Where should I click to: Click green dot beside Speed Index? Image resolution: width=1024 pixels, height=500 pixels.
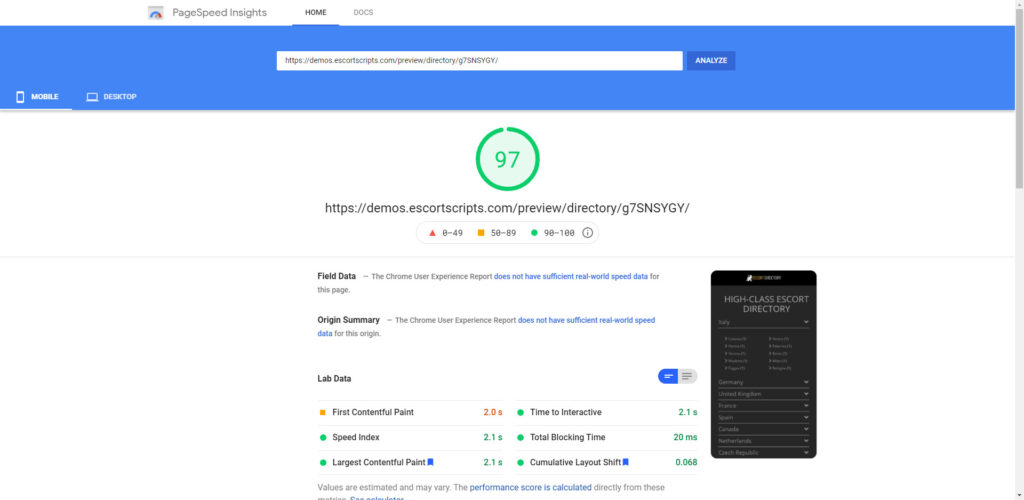[323, 437]
